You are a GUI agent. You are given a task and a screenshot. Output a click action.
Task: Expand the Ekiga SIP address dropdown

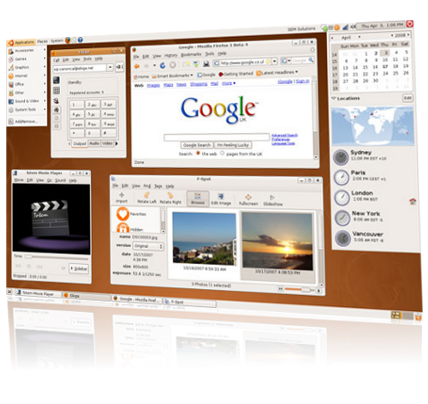click(x=110, y=67)
